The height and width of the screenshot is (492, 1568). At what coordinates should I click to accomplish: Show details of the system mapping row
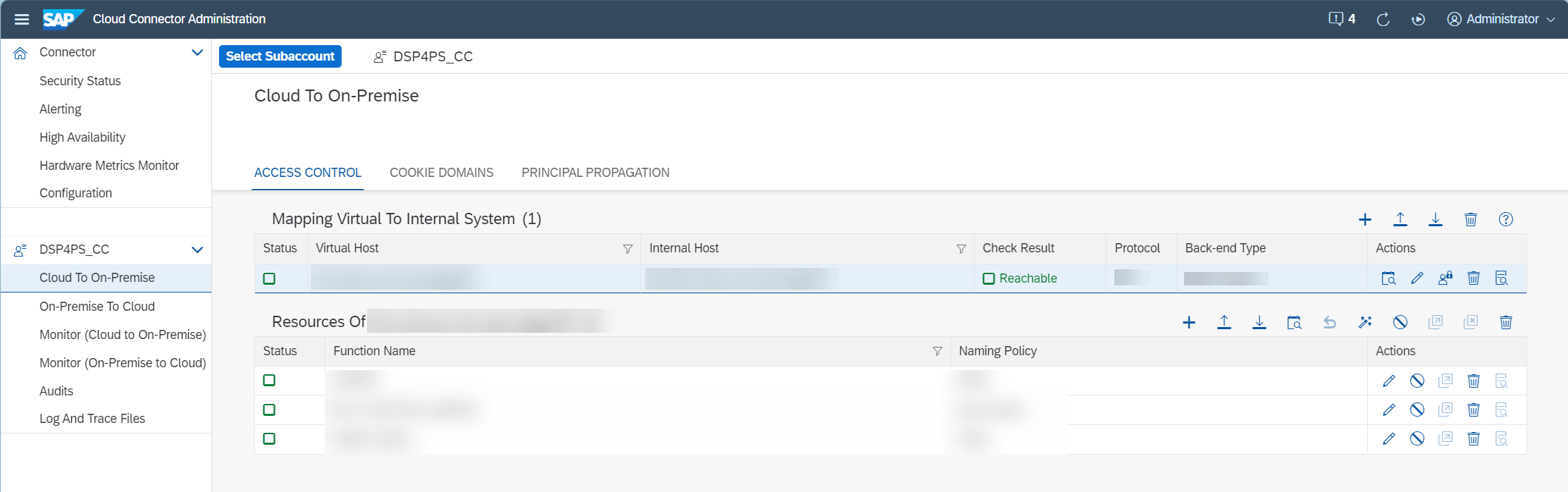tap(1502, 278)
